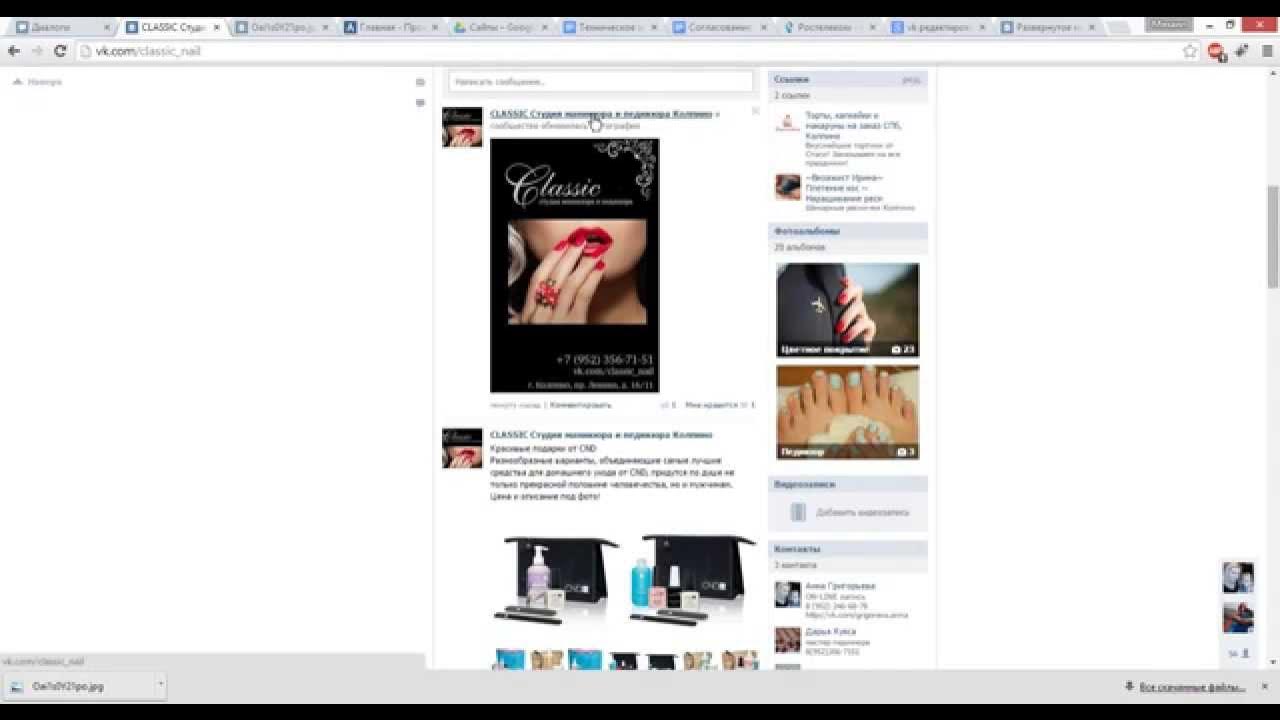
Task: Close the Диалоги tab
Action: pos(106,28)
